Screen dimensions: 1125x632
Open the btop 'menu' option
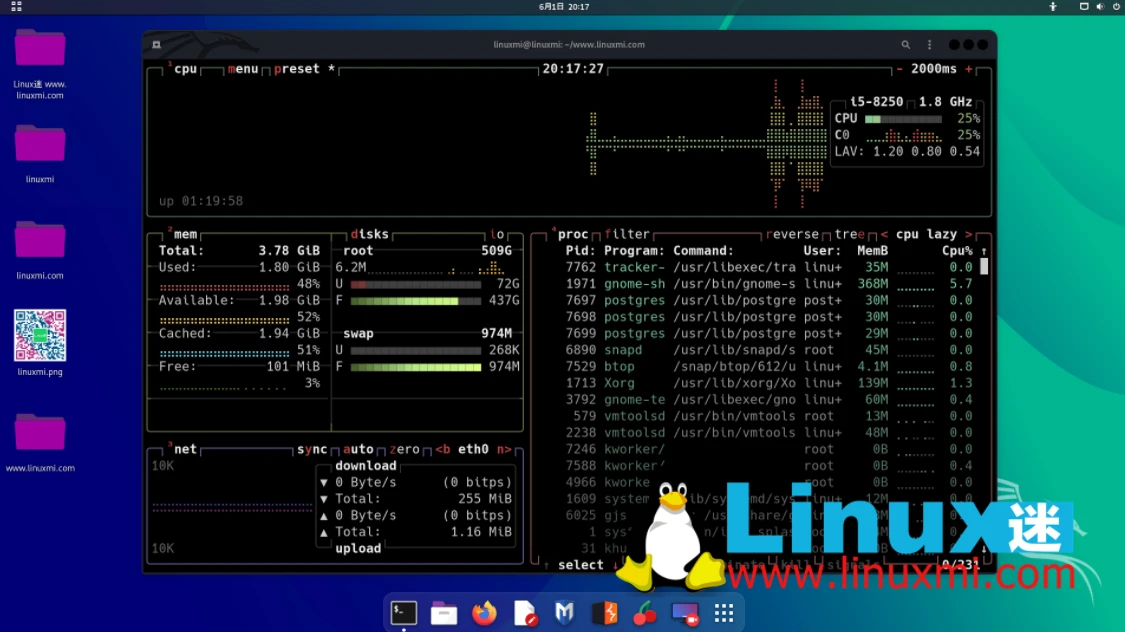243,69
